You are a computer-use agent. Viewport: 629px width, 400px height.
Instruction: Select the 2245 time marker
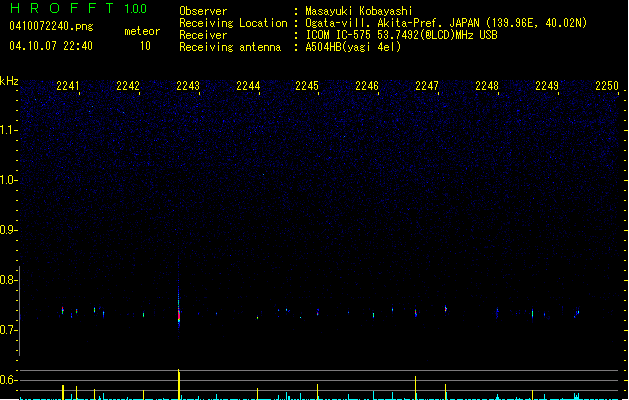click(x=307, y=87)
